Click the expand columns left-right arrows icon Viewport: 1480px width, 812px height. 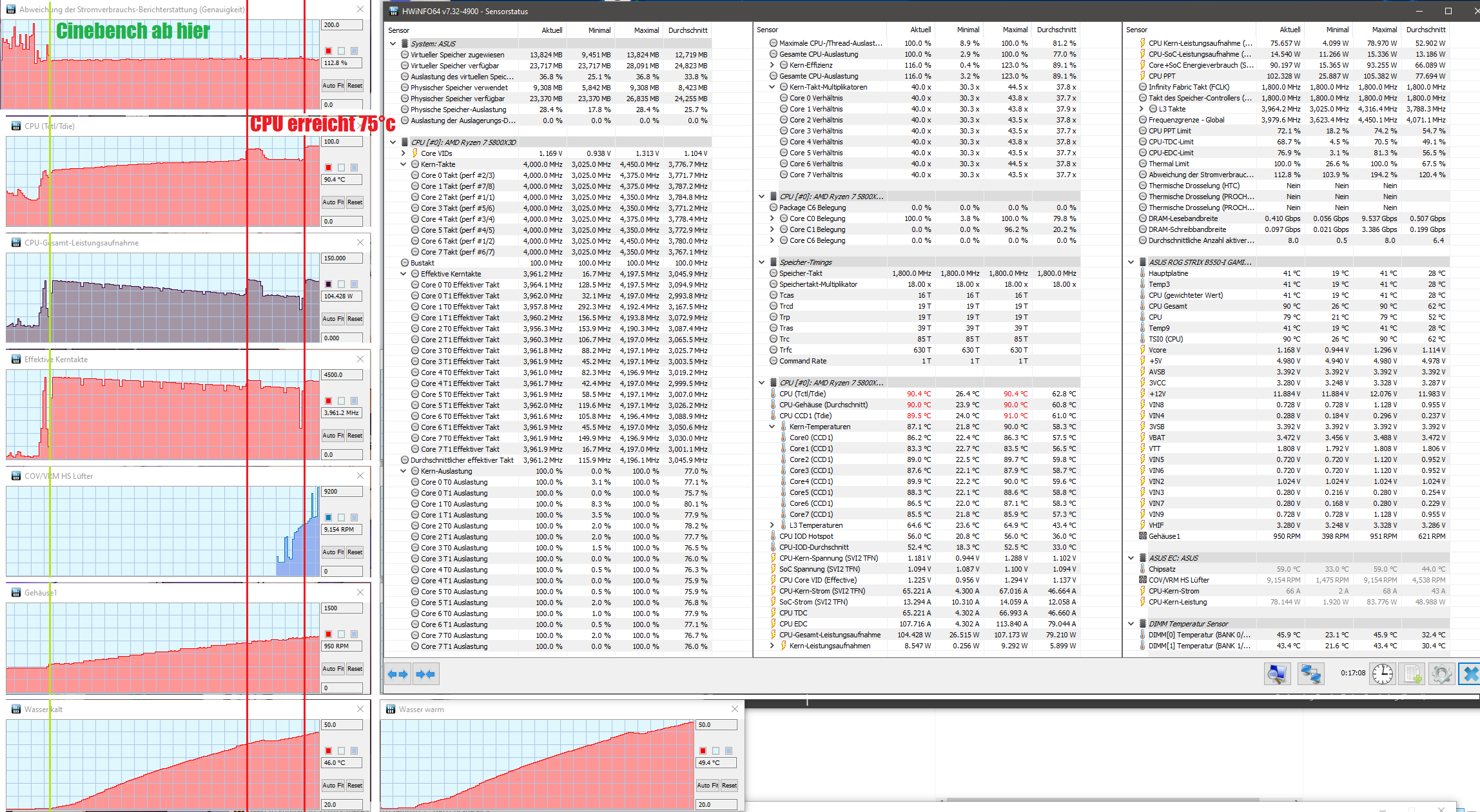[397, 674]
